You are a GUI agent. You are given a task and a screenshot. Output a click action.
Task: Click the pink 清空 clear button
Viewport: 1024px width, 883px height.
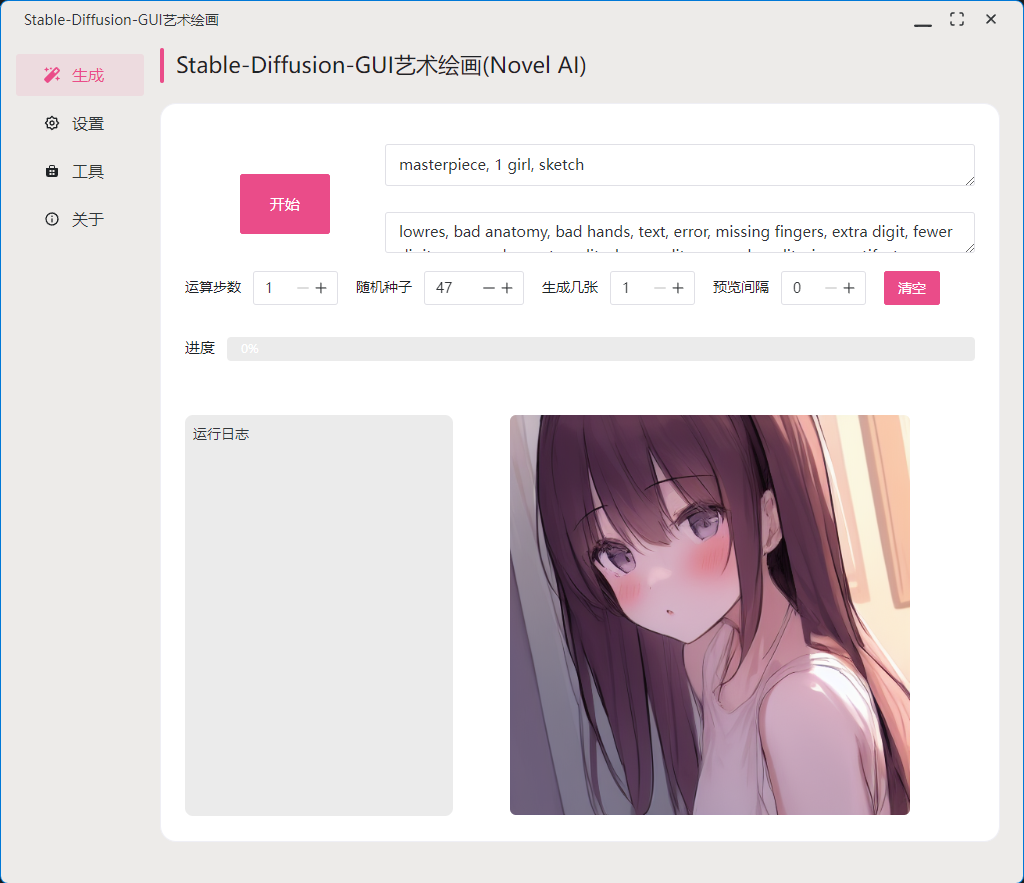tap(912, 288)
